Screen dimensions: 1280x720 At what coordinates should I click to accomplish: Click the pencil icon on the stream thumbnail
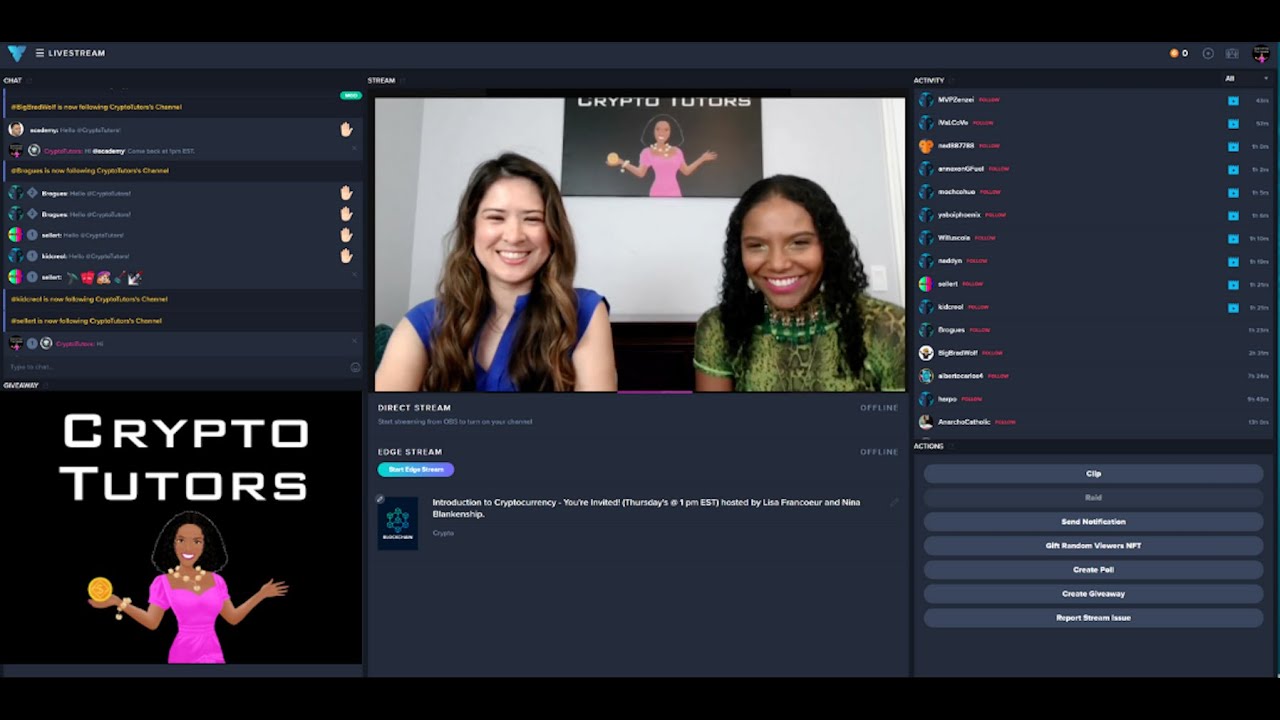tap(380, 499)
